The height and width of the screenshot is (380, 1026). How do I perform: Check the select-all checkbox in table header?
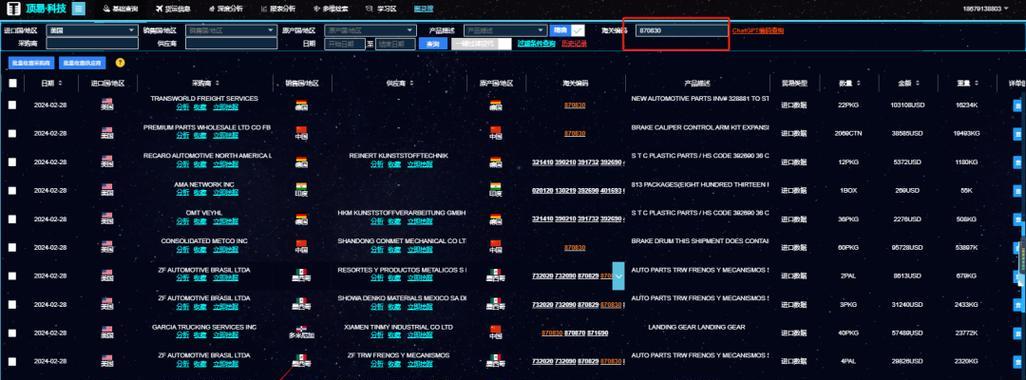coord(12,83)
